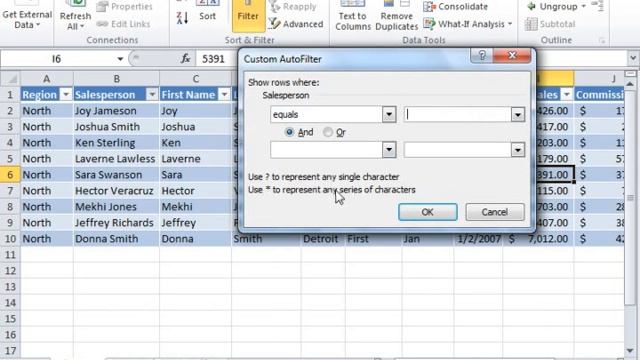Click Edit Links in Connections group
Screen dimensions: 640x360
tap(123, 24)
